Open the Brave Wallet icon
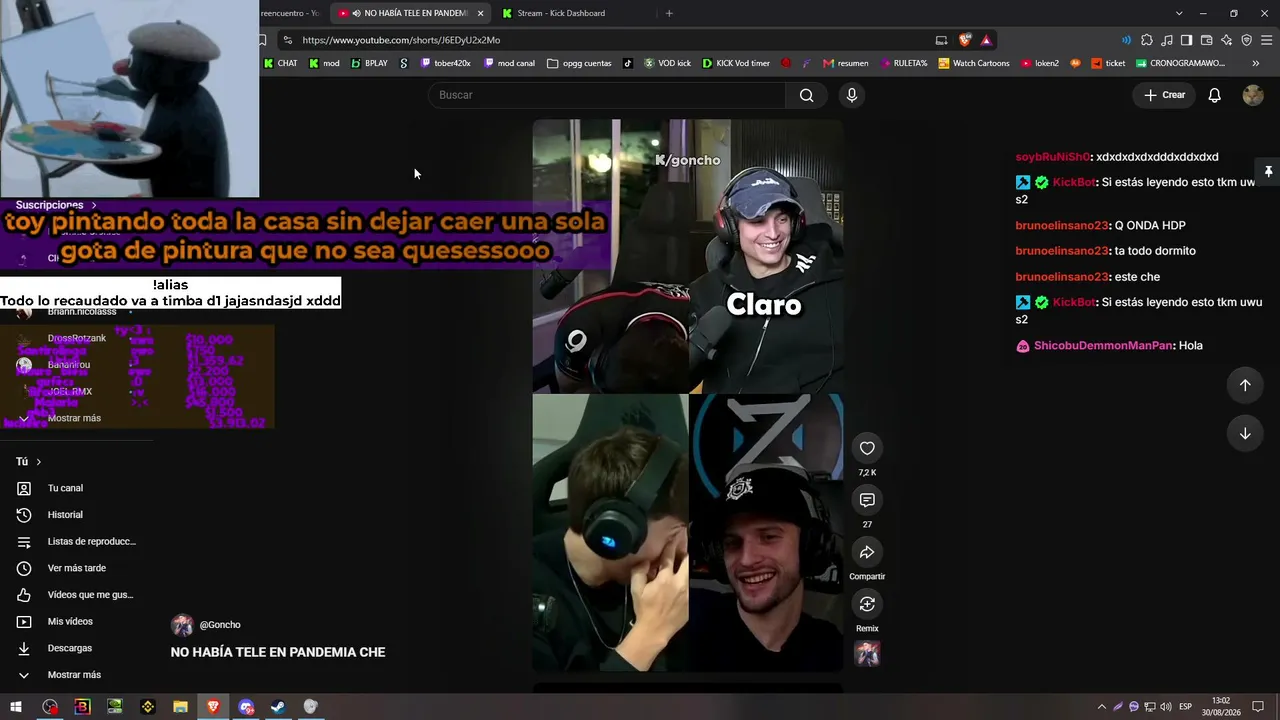Image resolution: width=1280 pixels, height=720 pixels. pos(1206,40)
